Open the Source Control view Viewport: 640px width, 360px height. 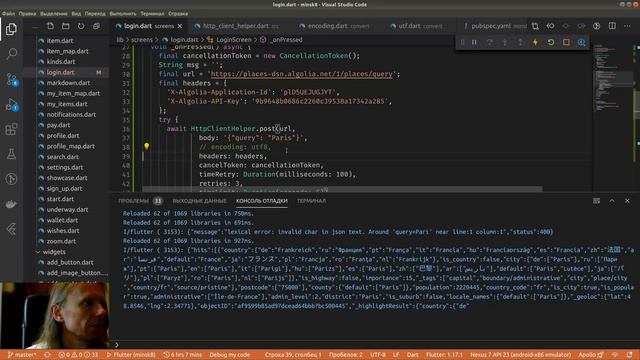tap(11, 79)
